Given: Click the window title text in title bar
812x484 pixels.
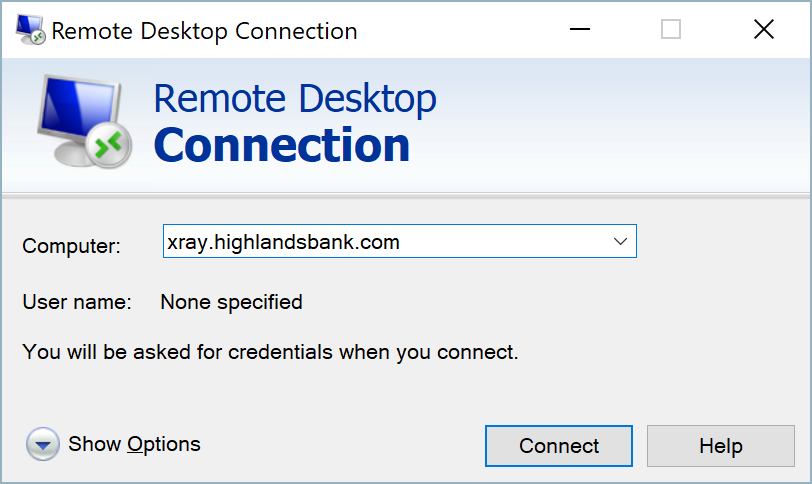Looking at the screenshot, I should (204, 31).
